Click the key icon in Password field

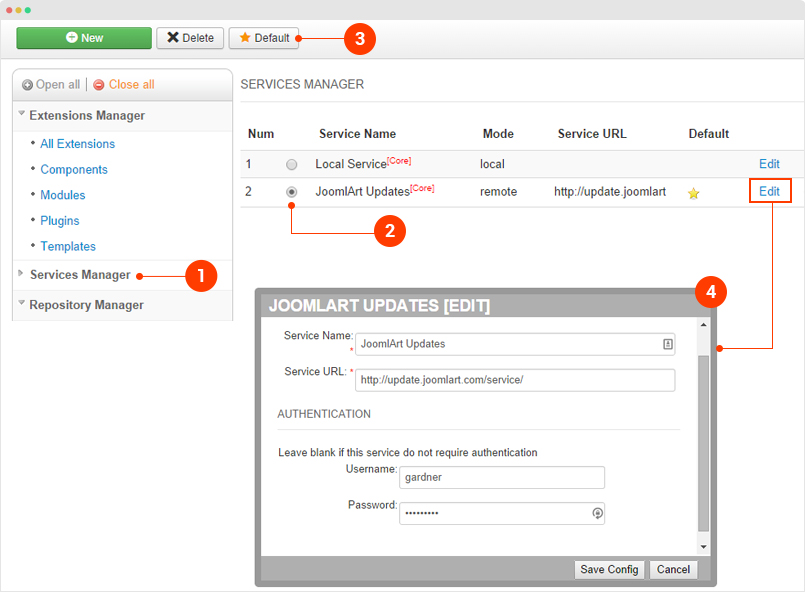[x=597, y=513]
